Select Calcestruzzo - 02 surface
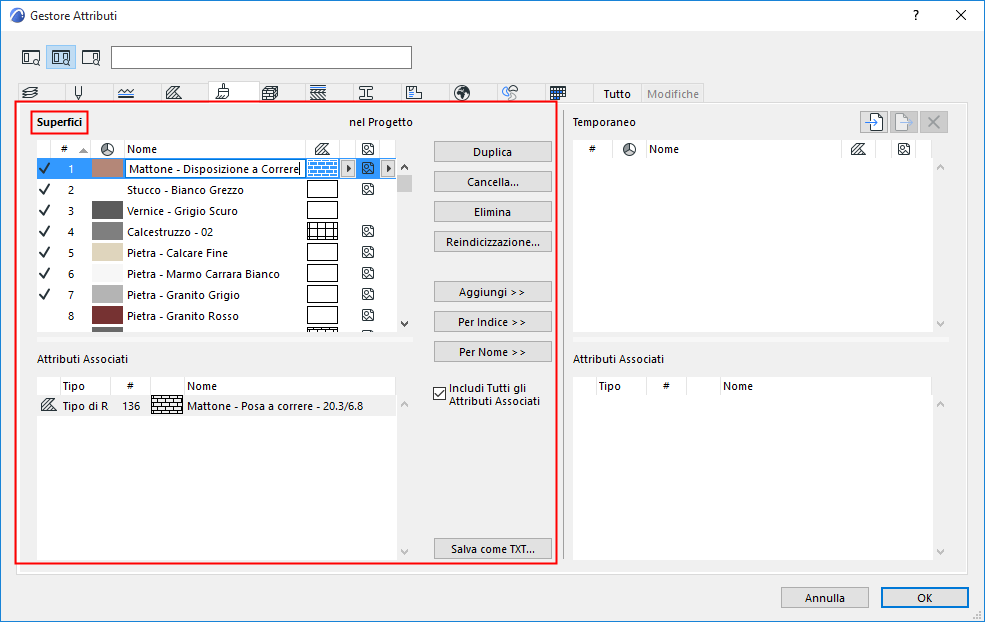This screenshot has width=985, height=622. [x=216, y=232]
